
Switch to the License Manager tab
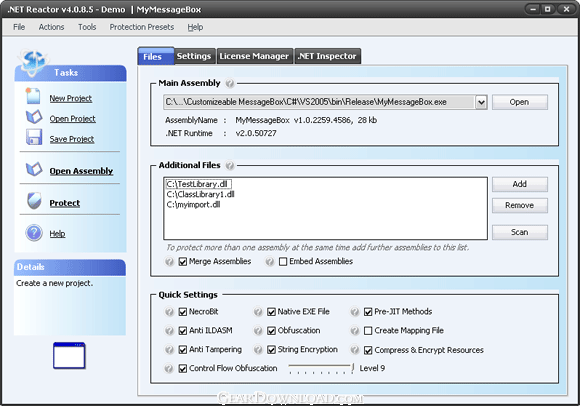click(254, 56)
